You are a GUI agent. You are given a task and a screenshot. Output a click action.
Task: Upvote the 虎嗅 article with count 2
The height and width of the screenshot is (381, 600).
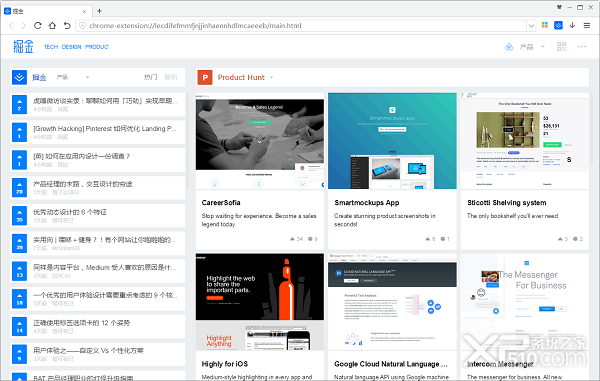pos(19,105)
